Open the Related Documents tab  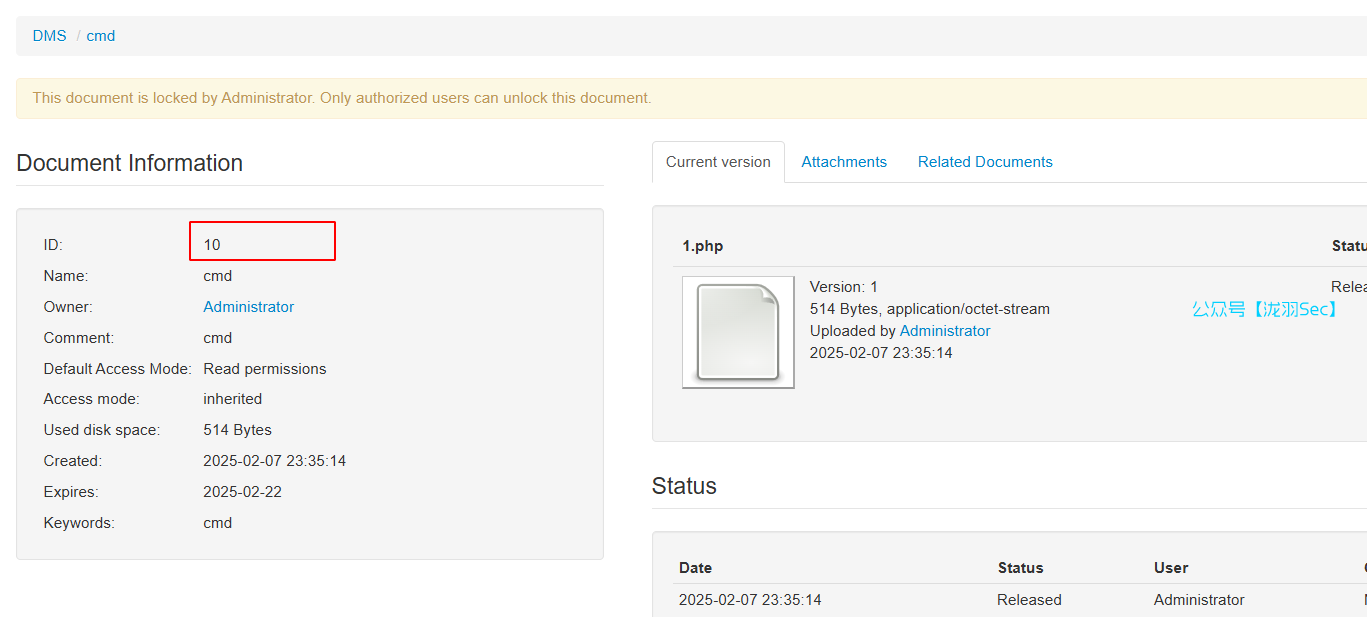click(984, 162)
